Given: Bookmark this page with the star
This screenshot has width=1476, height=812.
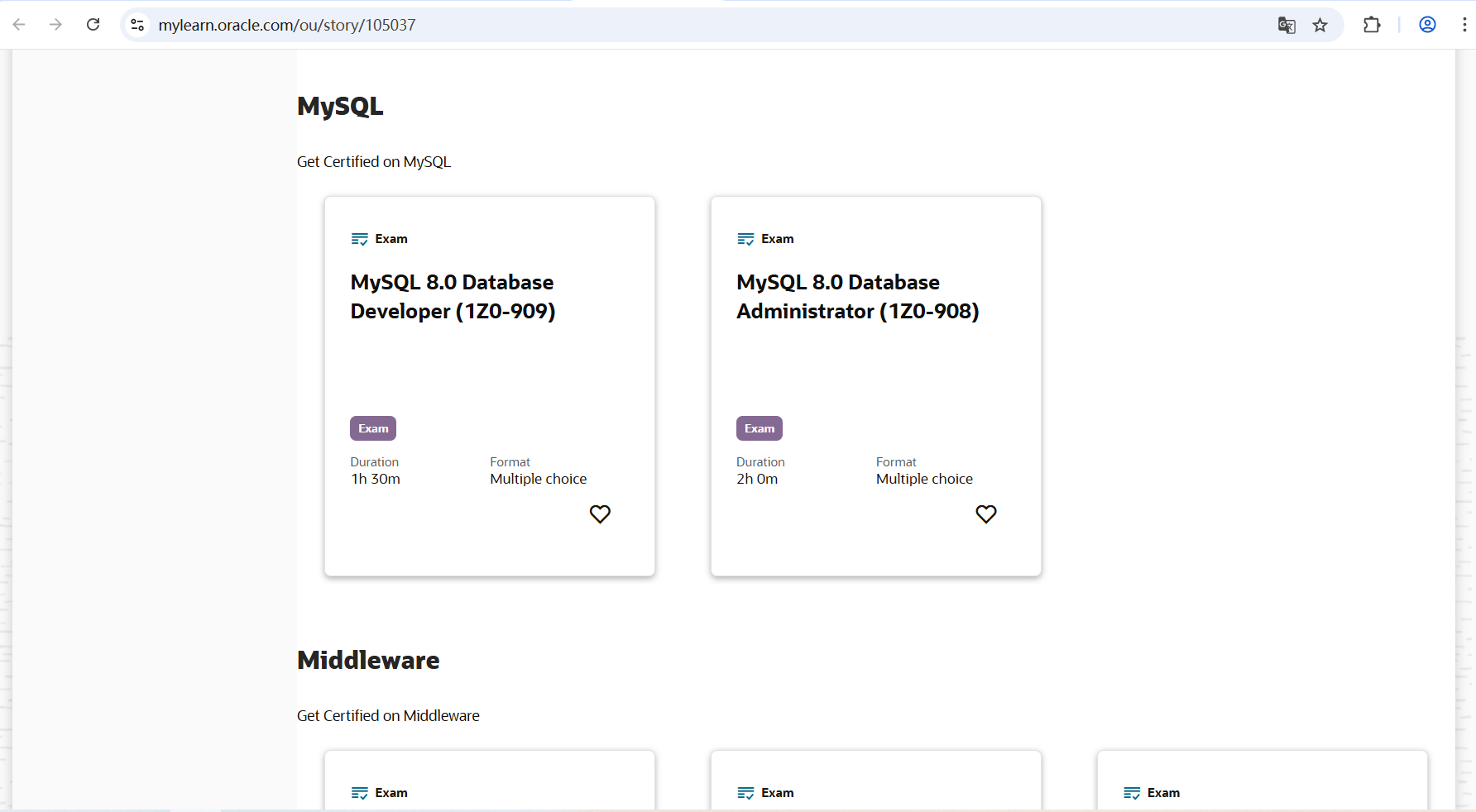Looking at the screenshot, I should [1320, 25].
